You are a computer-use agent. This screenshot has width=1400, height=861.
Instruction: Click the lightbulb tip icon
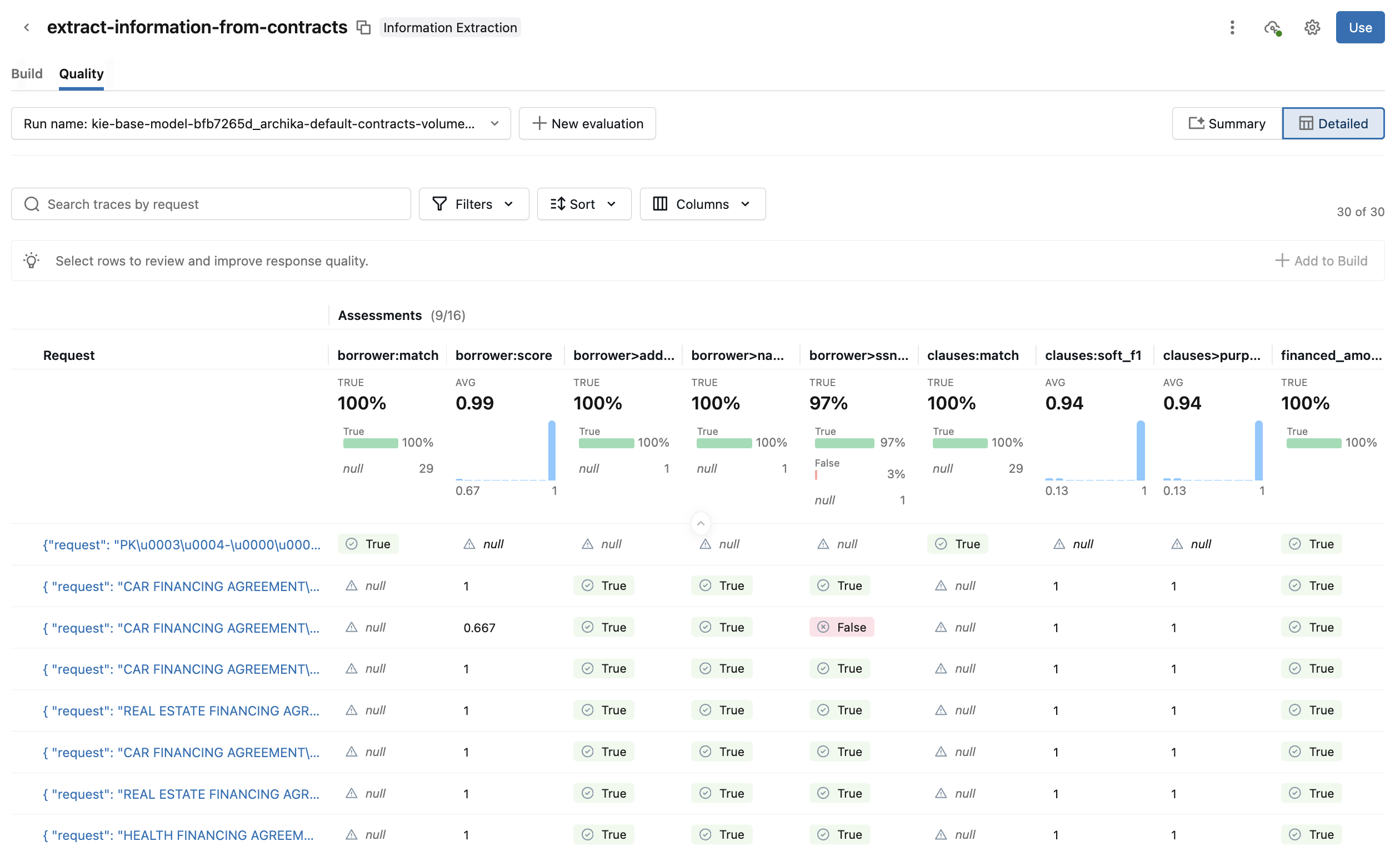point(32,261)
